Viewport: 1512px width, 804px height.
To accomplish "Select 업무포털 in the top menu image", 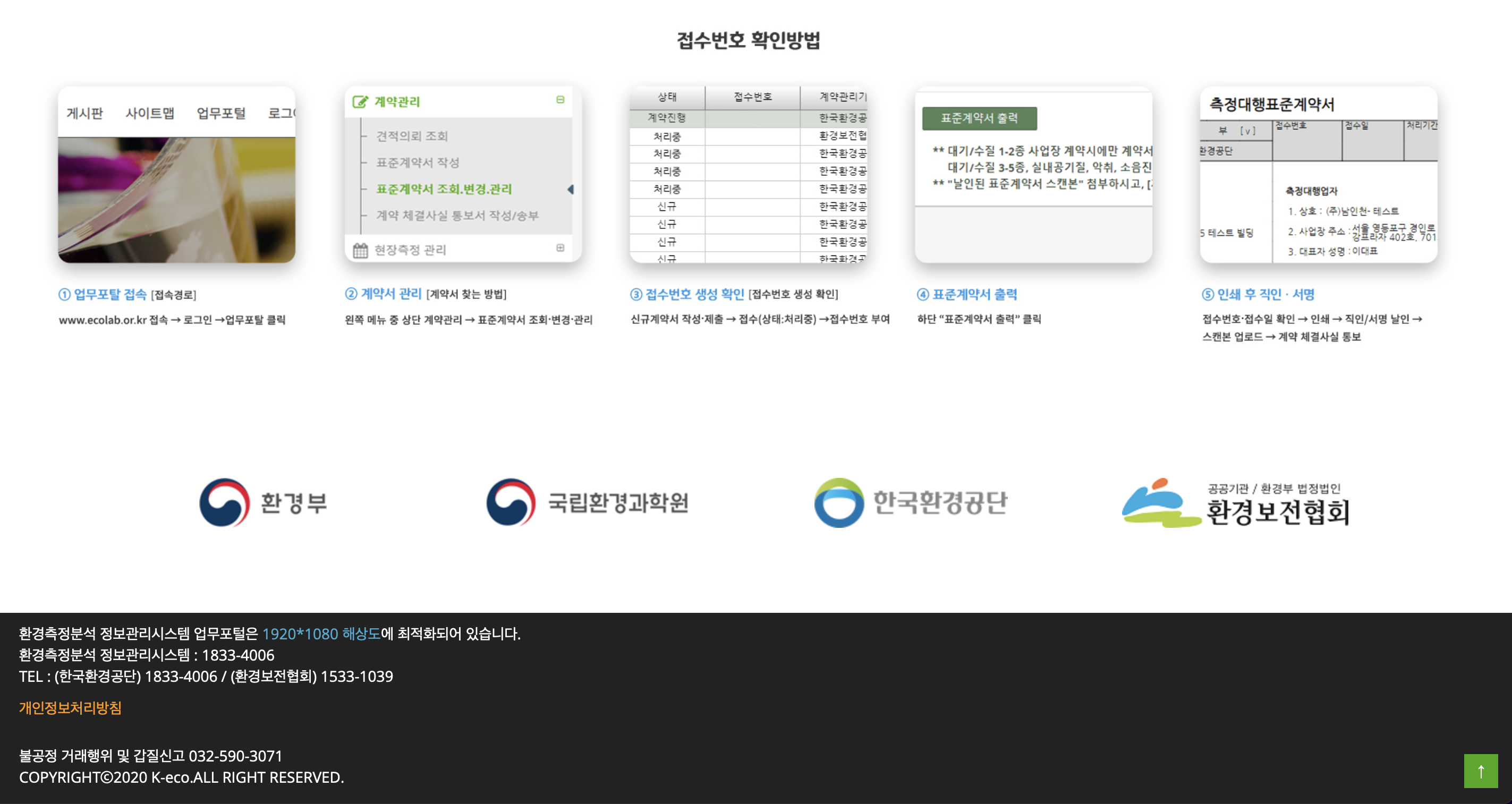I will coord(220,113).
